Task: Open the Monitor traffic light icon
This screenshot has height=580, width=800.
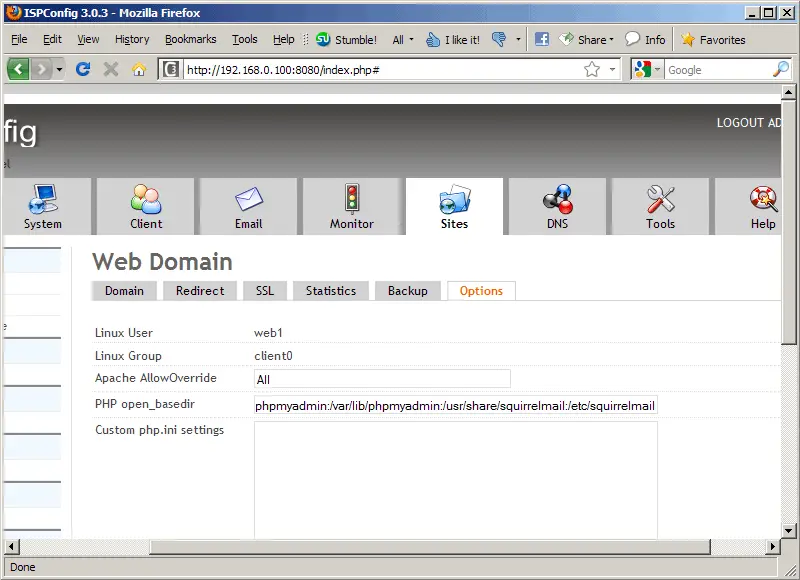Action: tap(352, 198)
